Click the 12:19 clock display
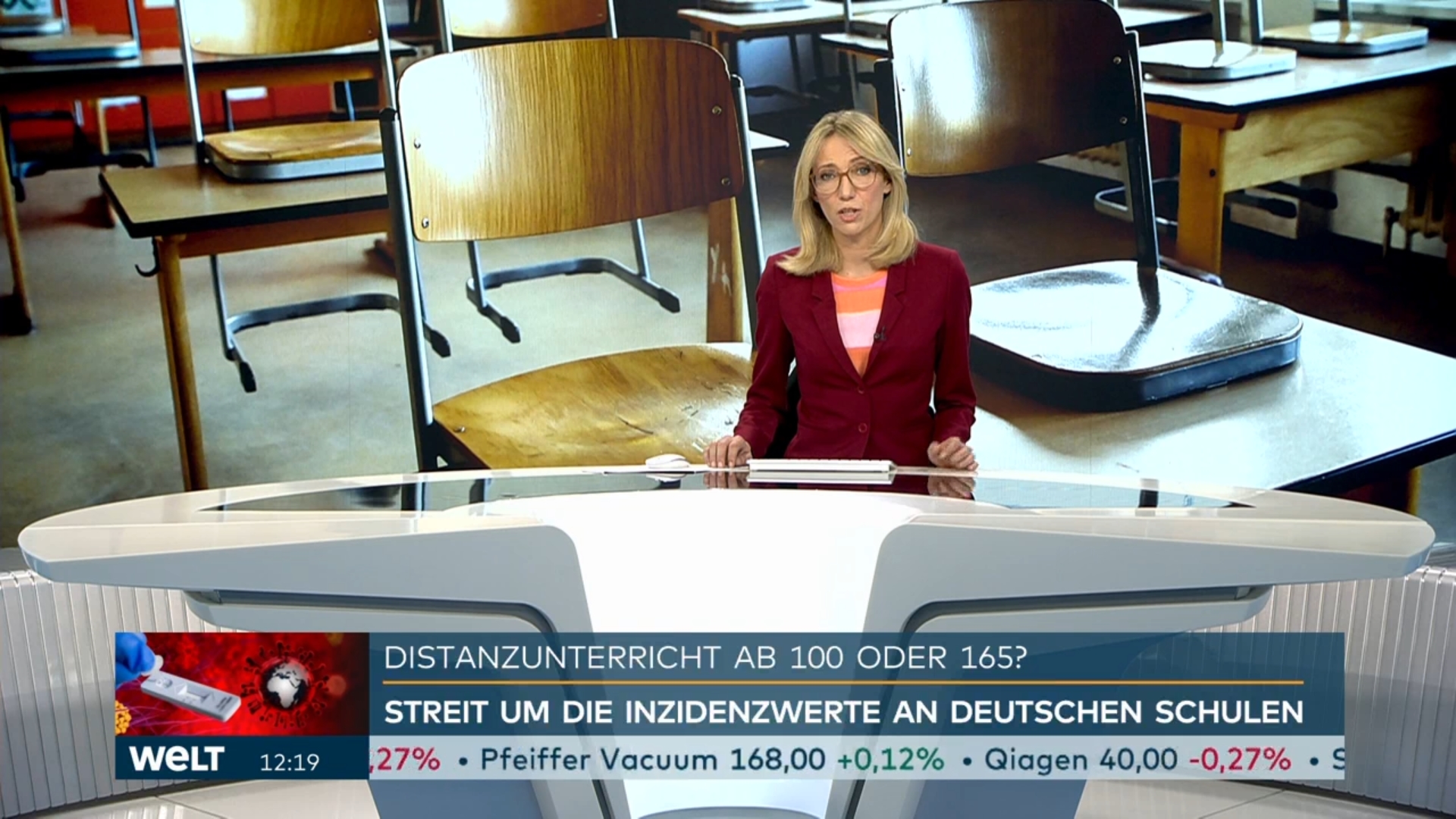Screen dimensions: 1456x819 click(x=289, y=762)
